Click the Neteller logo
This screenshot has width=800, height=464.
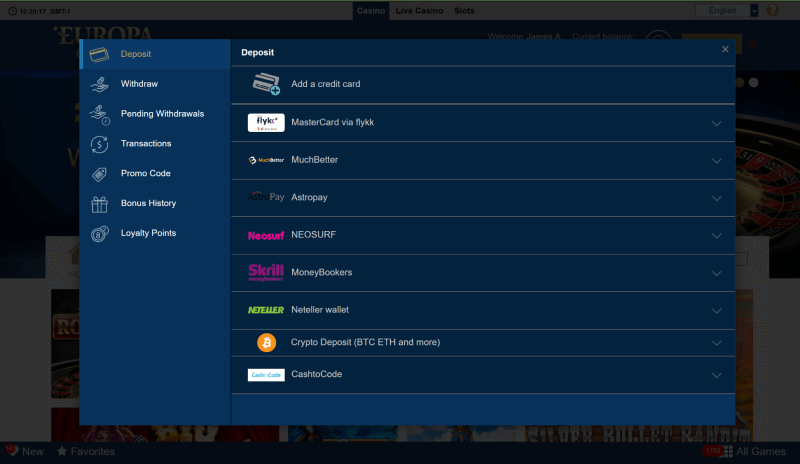[x=266, y=310]
